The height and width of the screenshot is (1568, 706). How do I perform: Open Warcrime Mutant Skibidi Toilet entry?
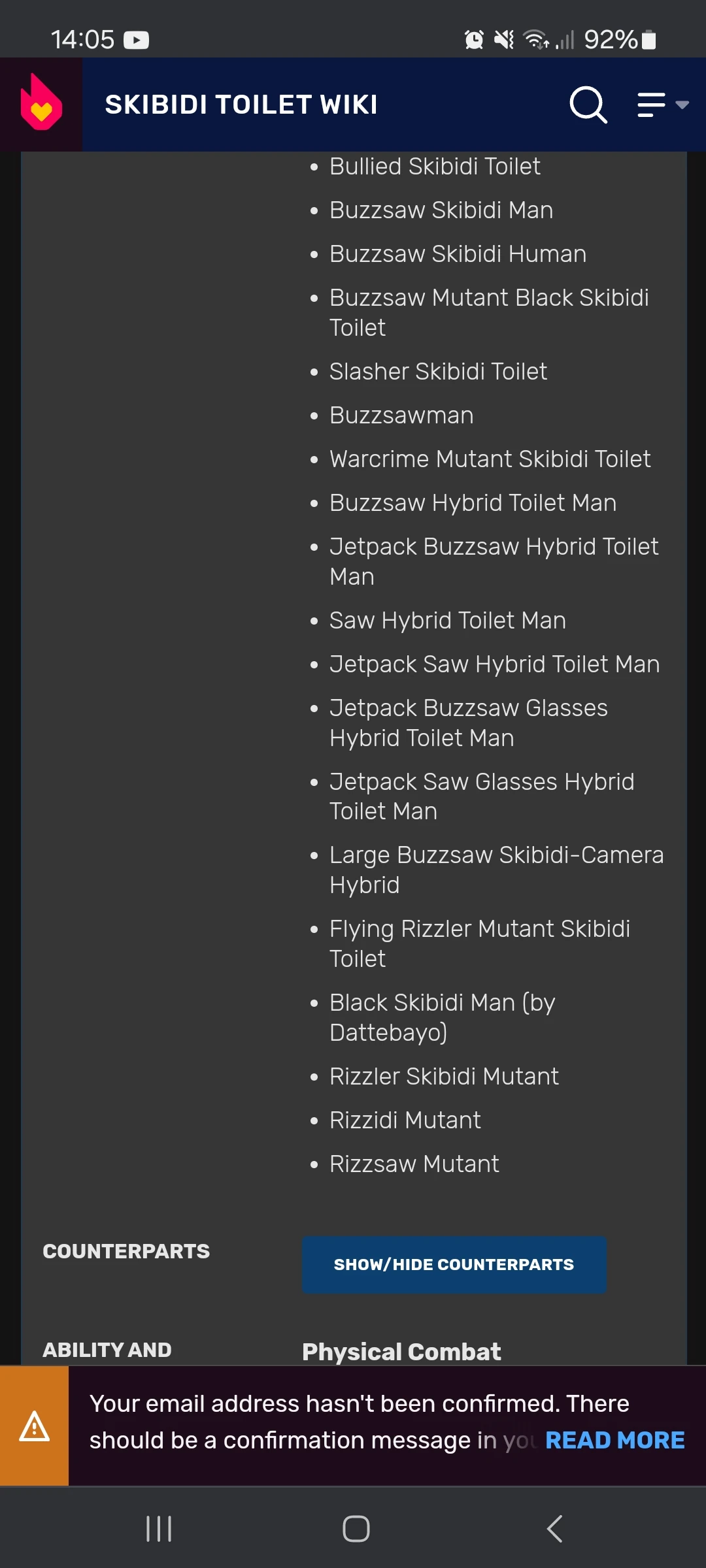tap(490, 459)
